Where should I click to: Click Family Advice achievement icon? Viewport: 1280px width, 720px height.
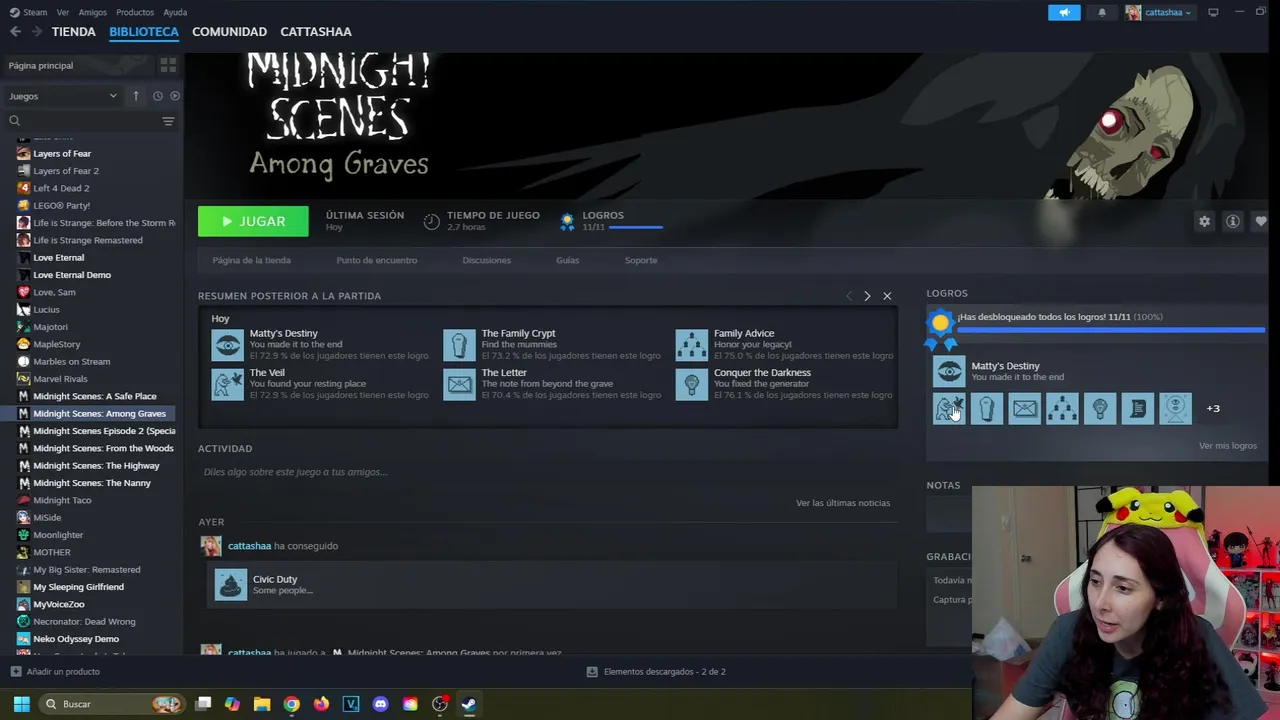pos(691,345)
